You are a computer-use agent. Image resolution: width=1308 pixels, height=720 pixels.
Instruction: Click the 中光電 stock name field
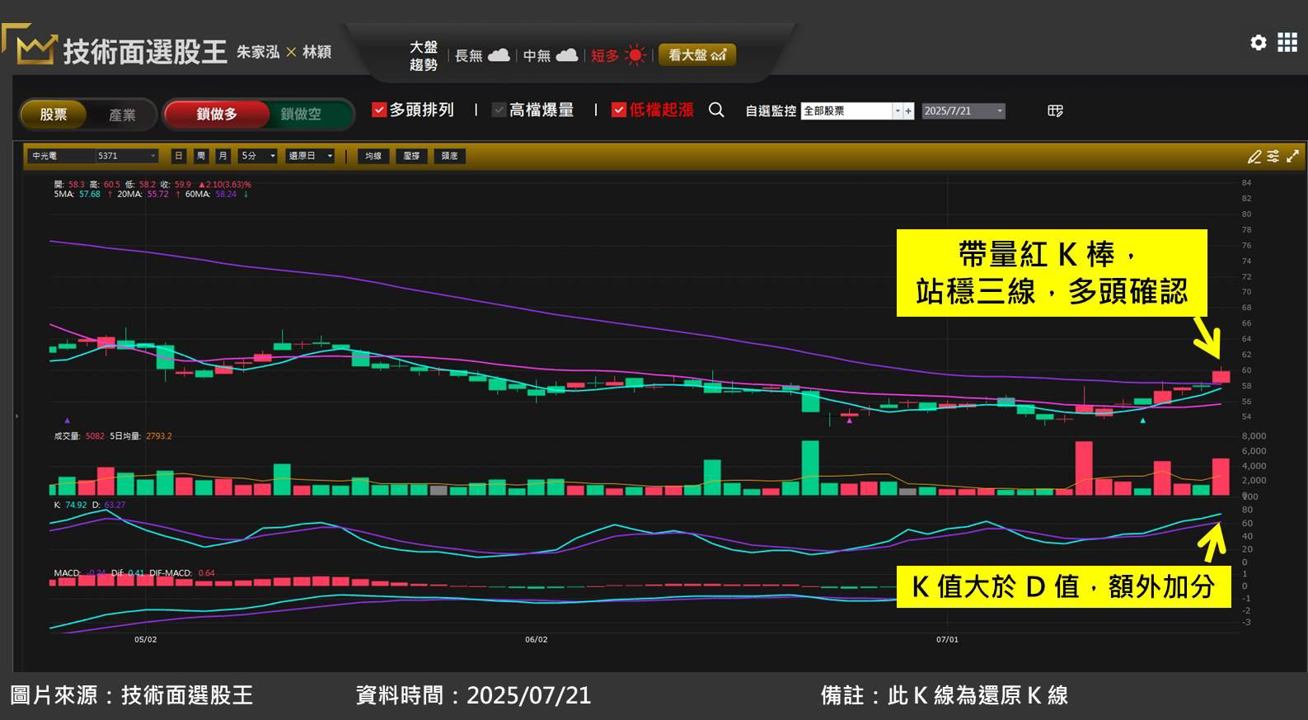(x=61, y=156)
